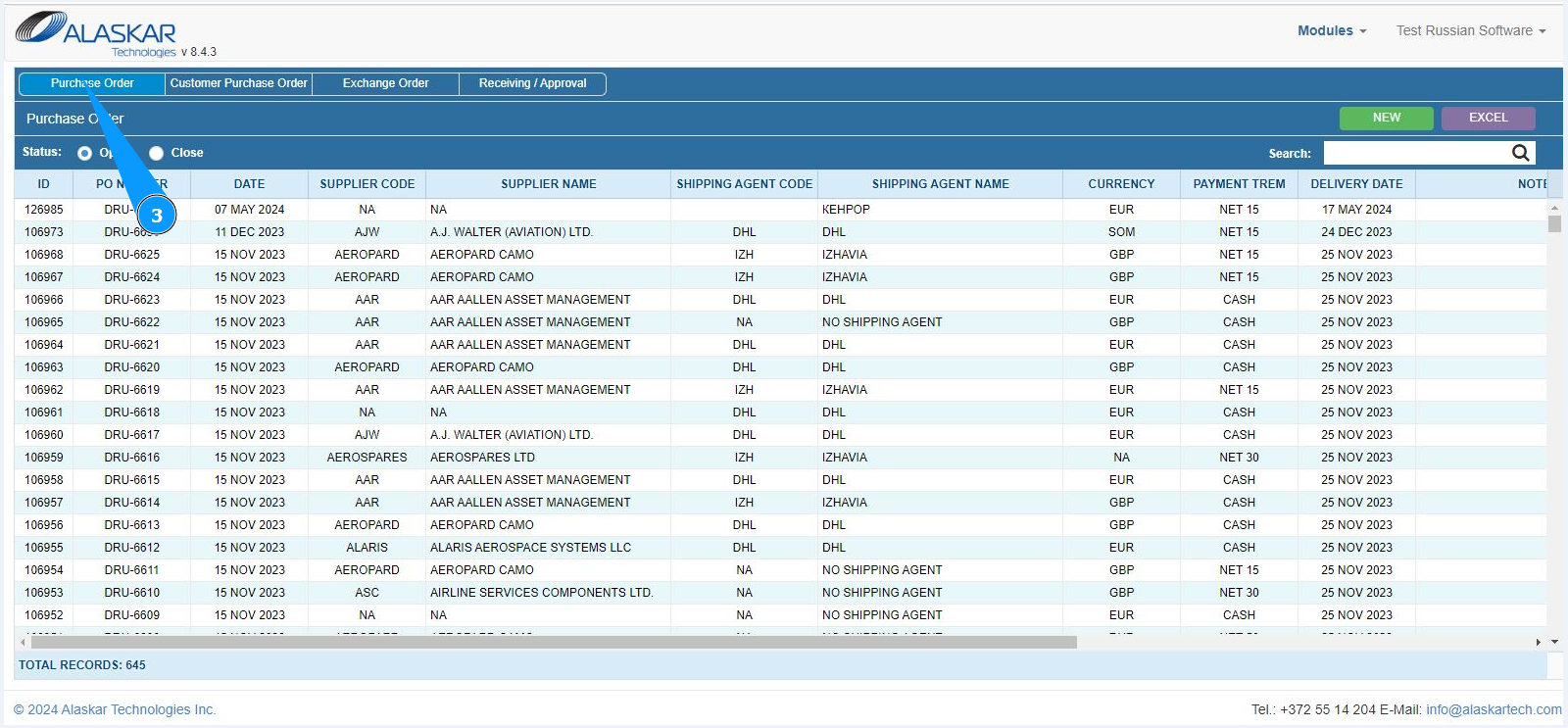1568x728 pixels.
Task: Sort by the SUPPLIER CODE column header
Action: point(367,184)
